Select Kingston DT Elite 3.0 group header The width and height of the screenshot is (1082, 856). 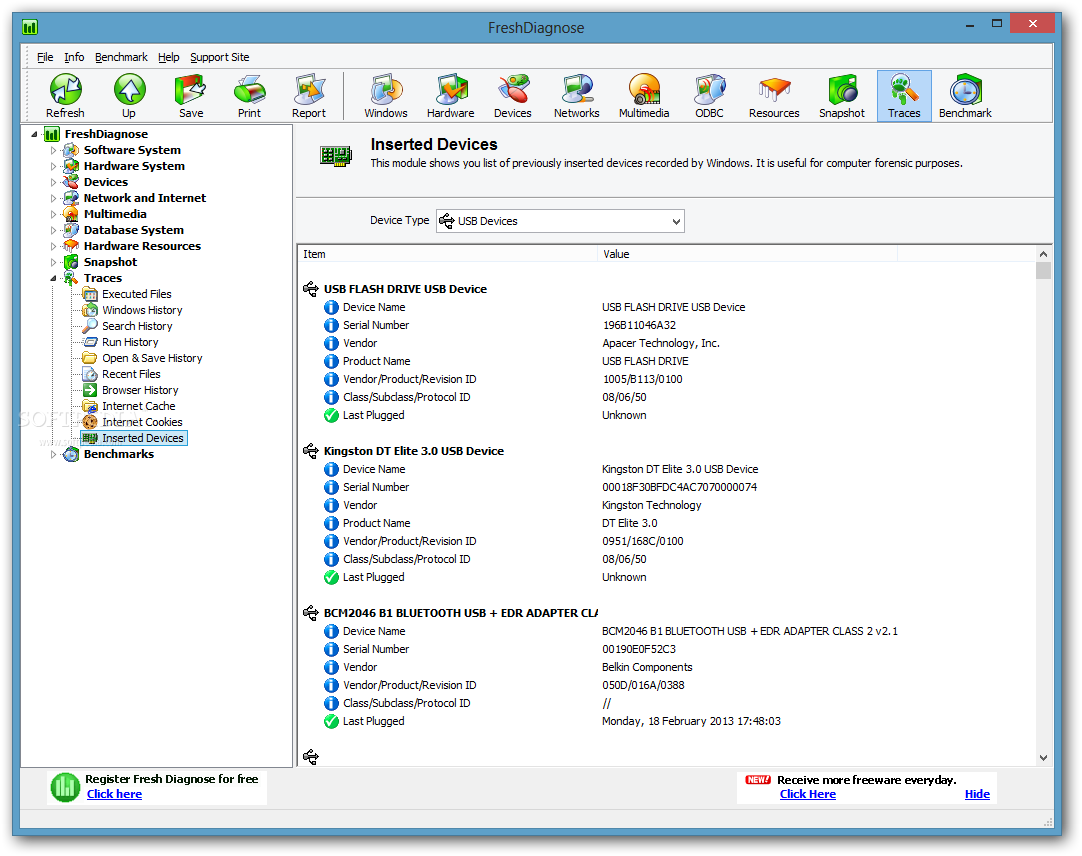coord(413,451)
